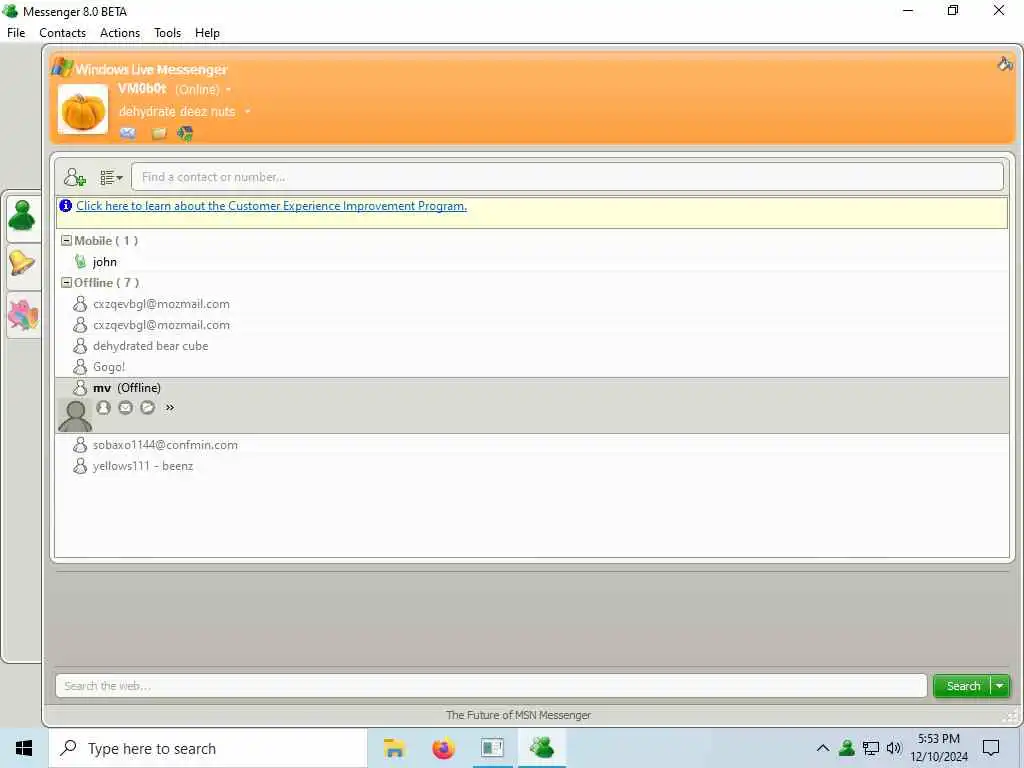
Task: Open the File menu
Action: click(16, 33)
